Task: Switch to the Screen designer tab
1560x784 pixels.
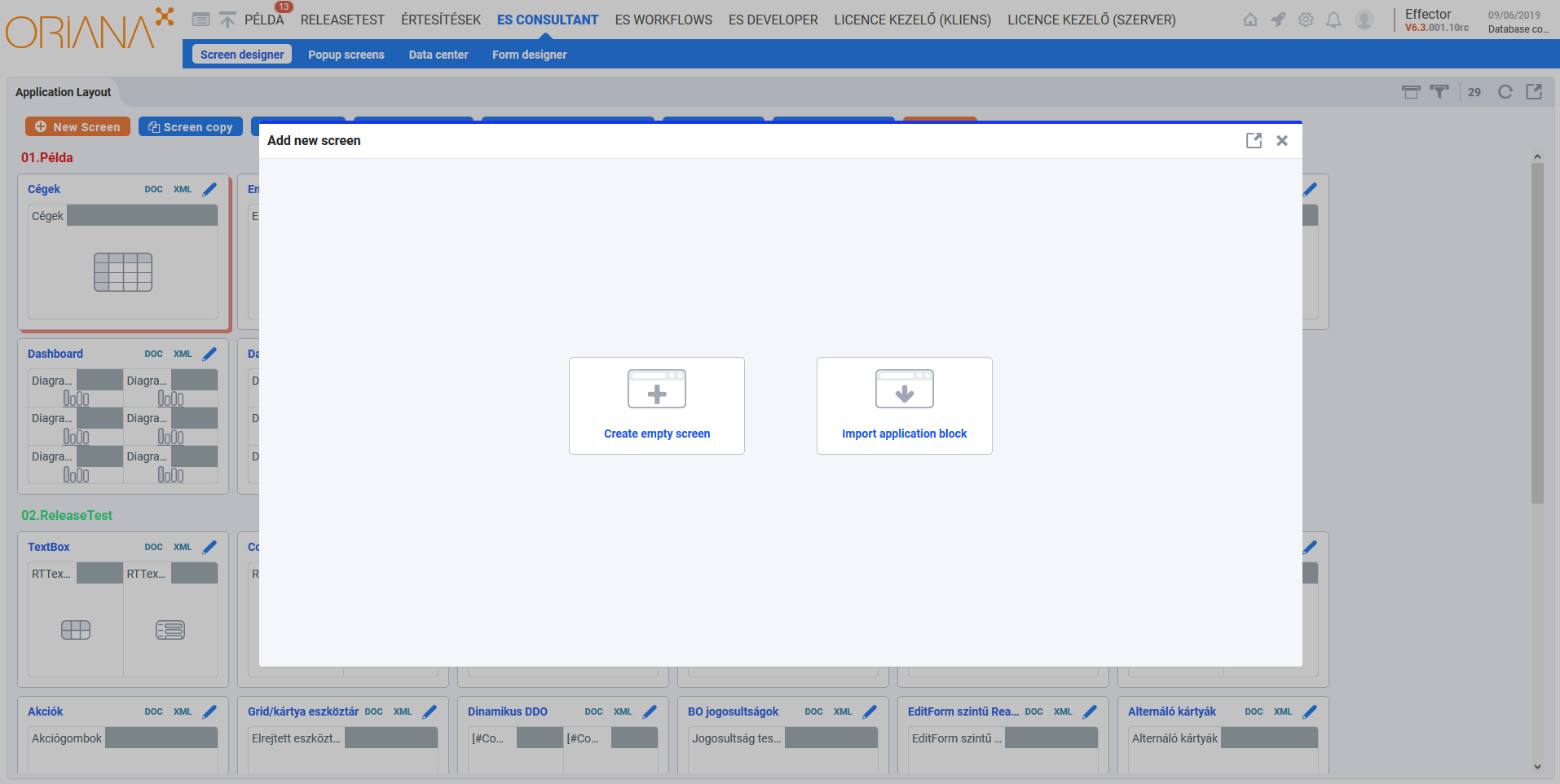Action: 242,55
